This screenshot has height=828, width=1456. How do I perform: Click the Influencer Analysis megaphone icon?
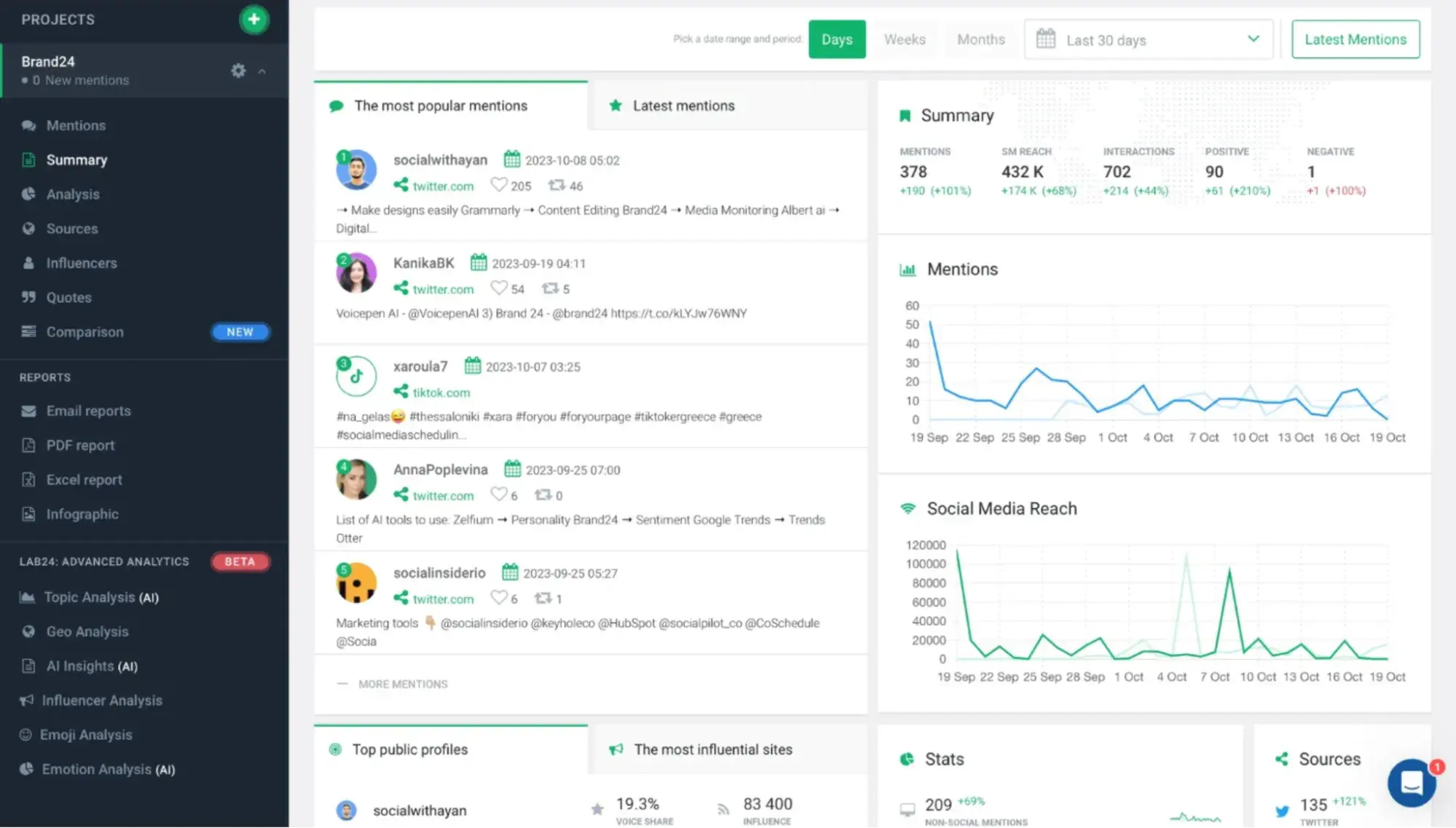(x=27, y=701)
